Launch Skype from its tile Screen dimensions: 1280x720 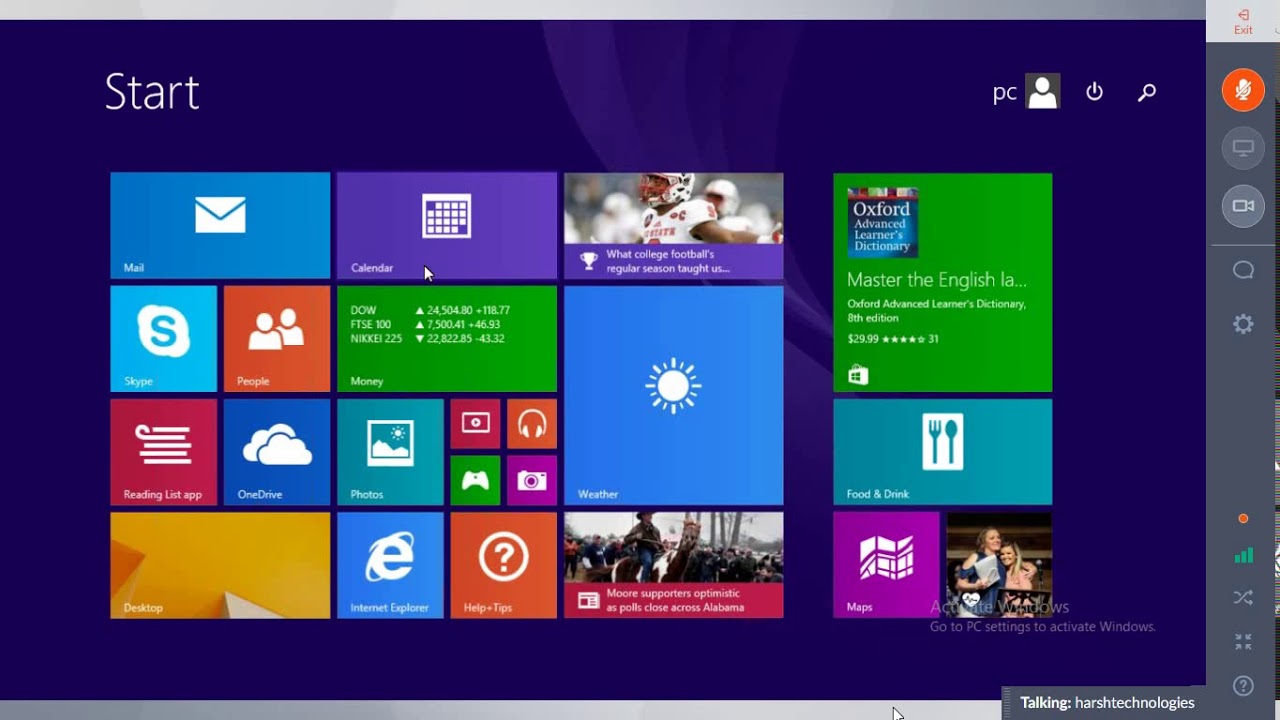163,339
